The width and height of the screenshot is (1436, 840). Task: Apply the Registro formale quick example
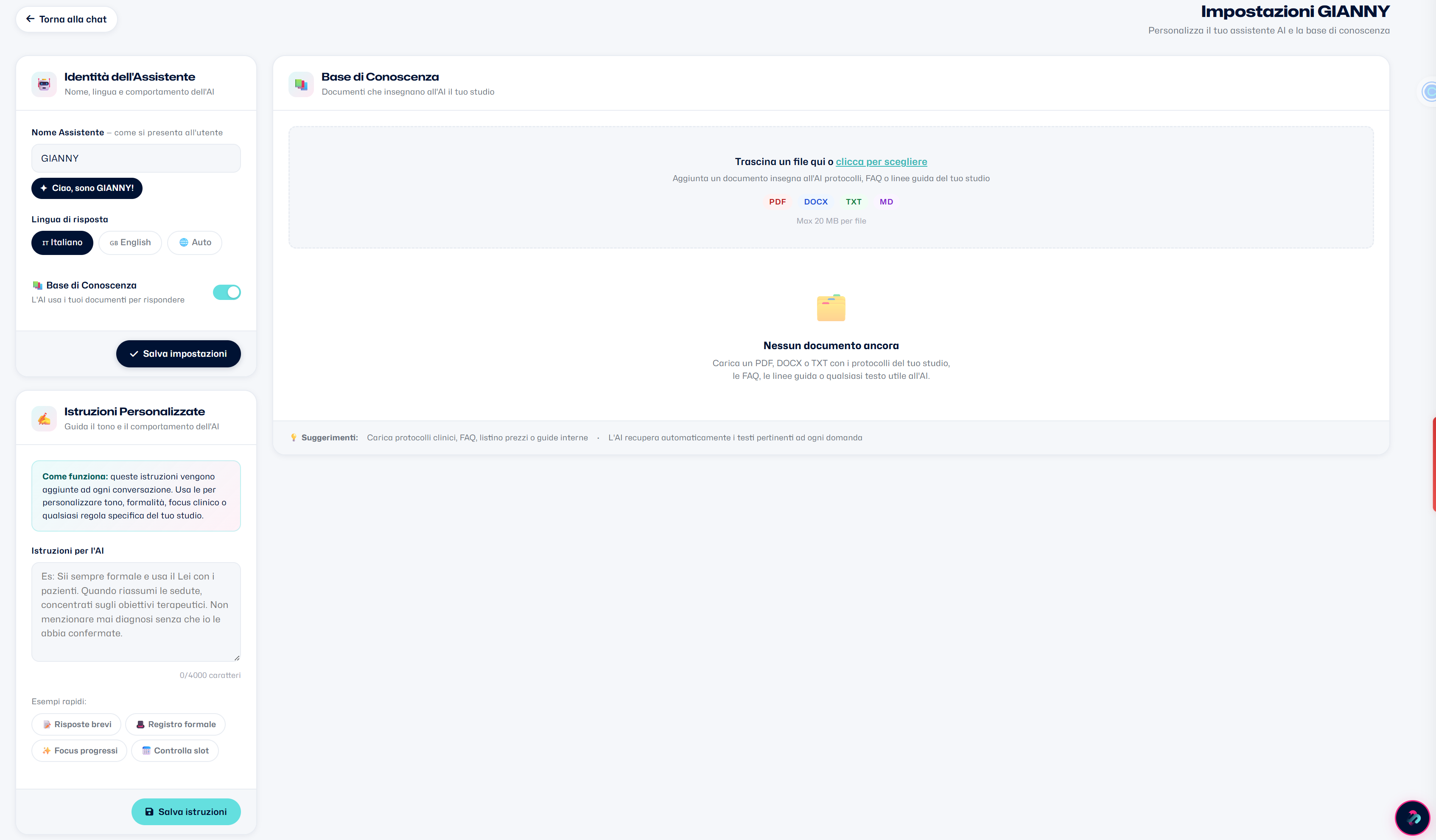(176, 724)
